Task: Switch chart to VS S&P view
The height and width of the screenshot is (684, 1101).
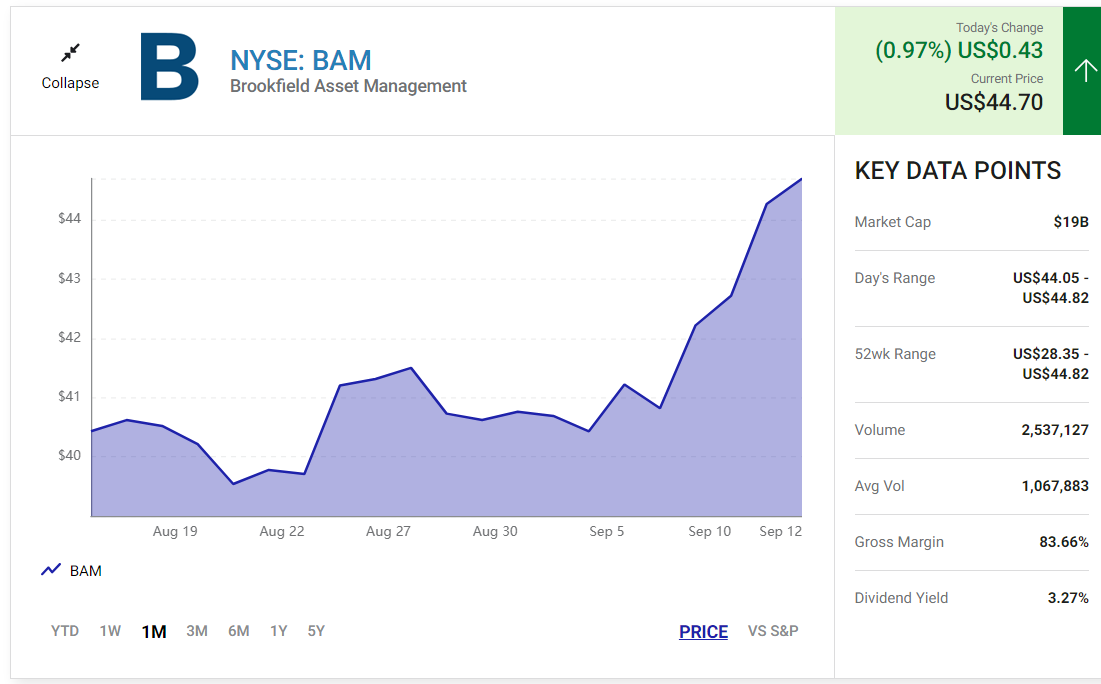Action: coord(773,631)
